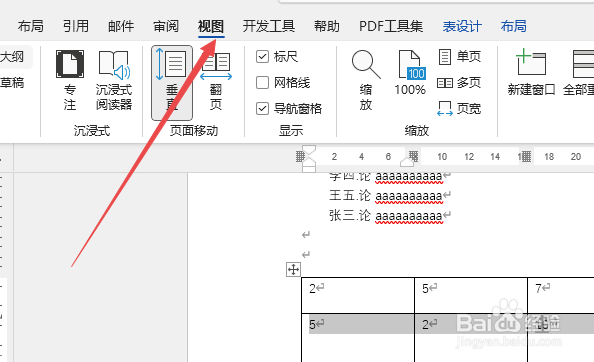Set zoom to 100%
The height and width of the screenshot is (362, 594).
coord(410,73)
